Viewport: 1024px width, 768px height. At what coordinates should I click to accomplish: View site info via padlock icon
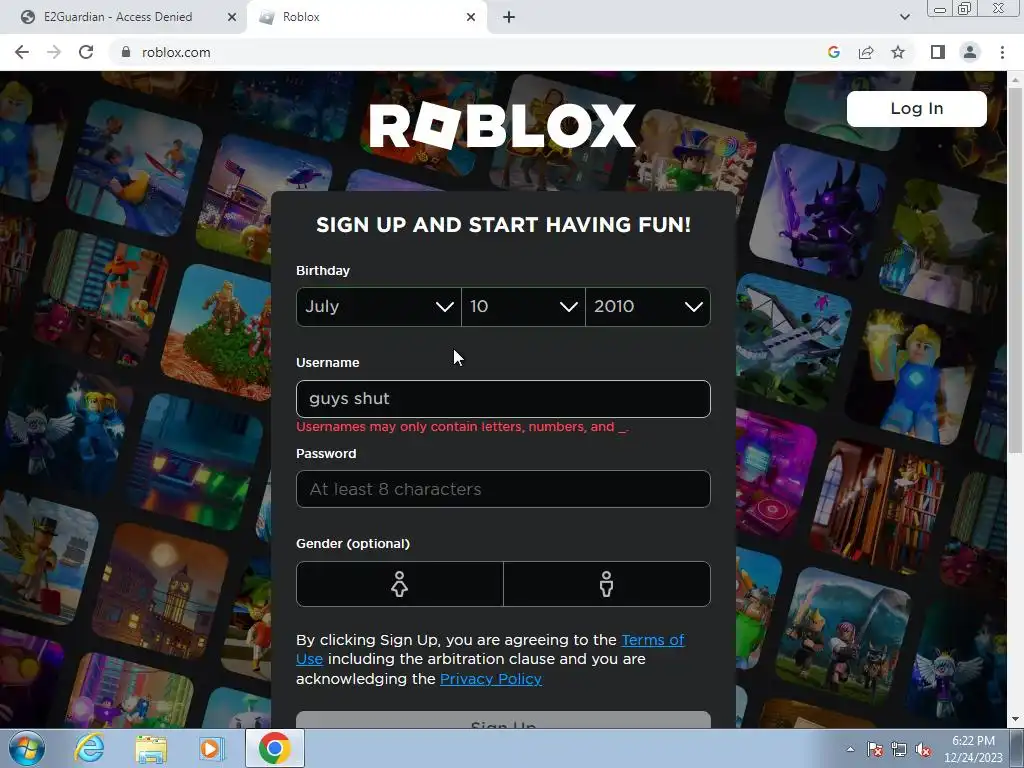[126, 52]
